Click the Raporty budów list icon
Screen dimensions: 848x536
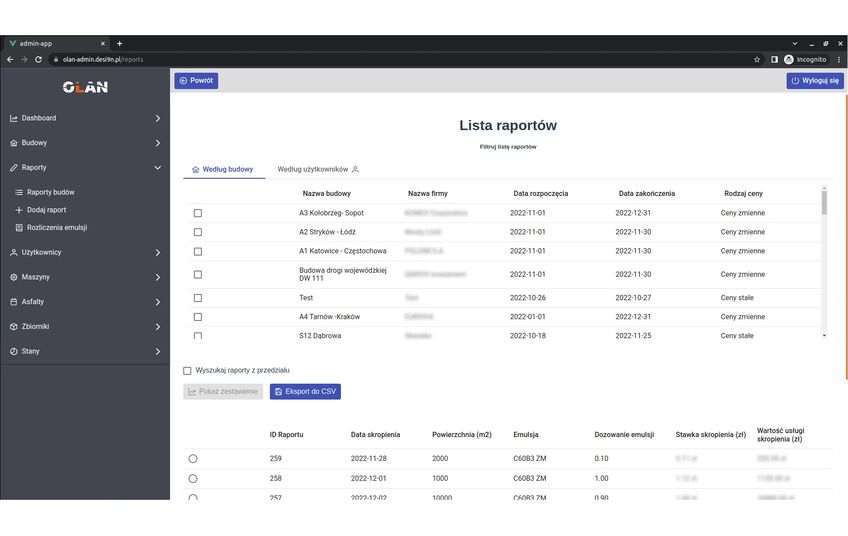(x=19, y=193)
